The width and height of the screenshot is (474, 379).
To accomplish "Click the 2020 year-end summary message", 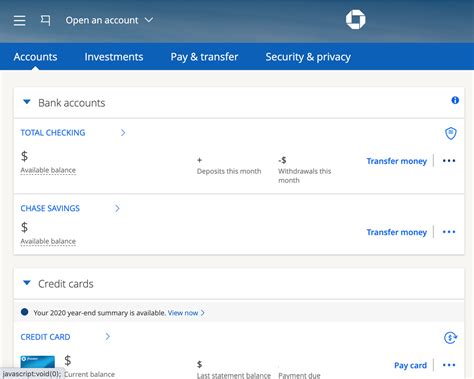I will click(100, 313).
